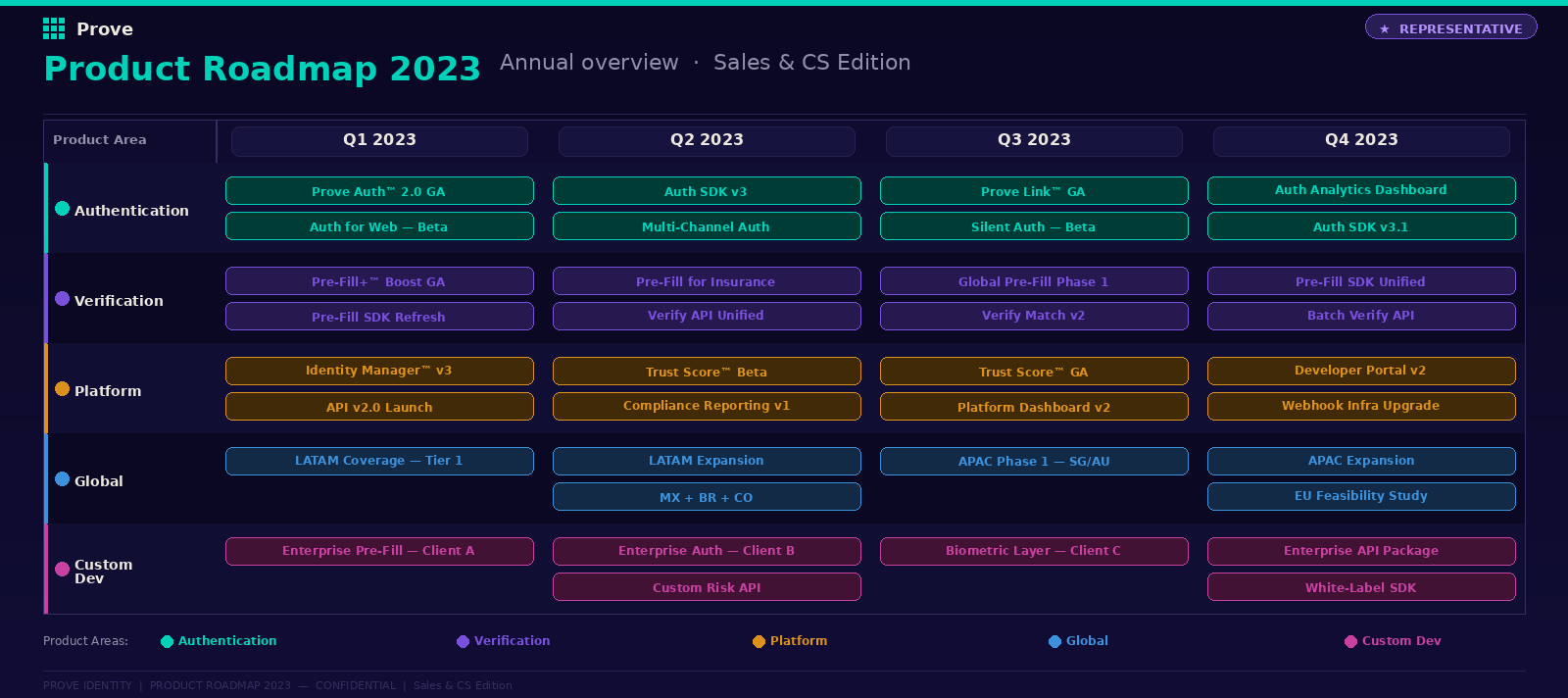This screenshot has height=698, width=1568.
Task: Open the Auth for Web — Beta card
Action: click(x=379, y=226)
